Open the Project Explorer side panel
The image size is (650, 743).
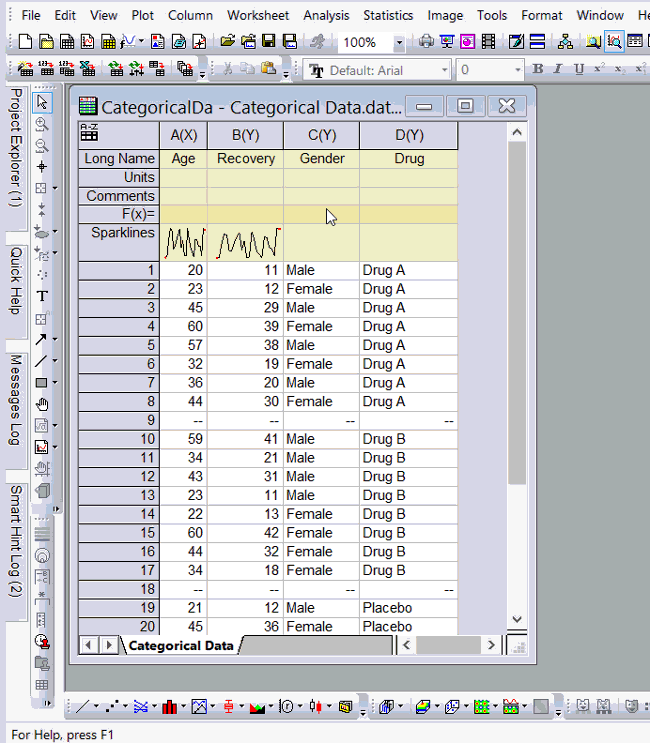[15, 147]
